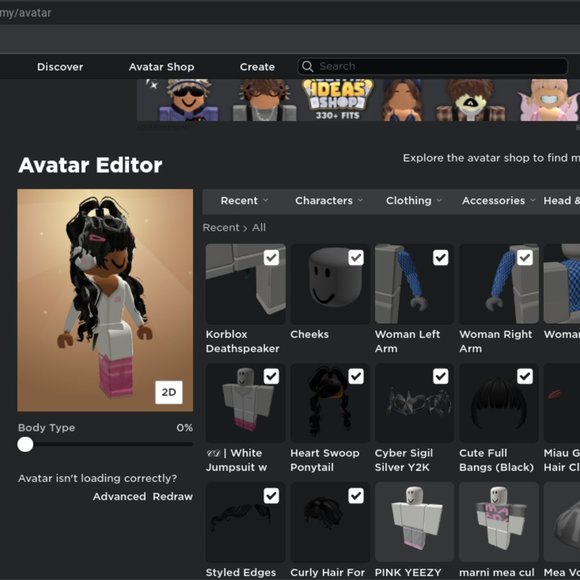The width and height of the screenshot is (580, 580).
Task: Select the Miau hair clip thumbnail
Action: point(562,403)
